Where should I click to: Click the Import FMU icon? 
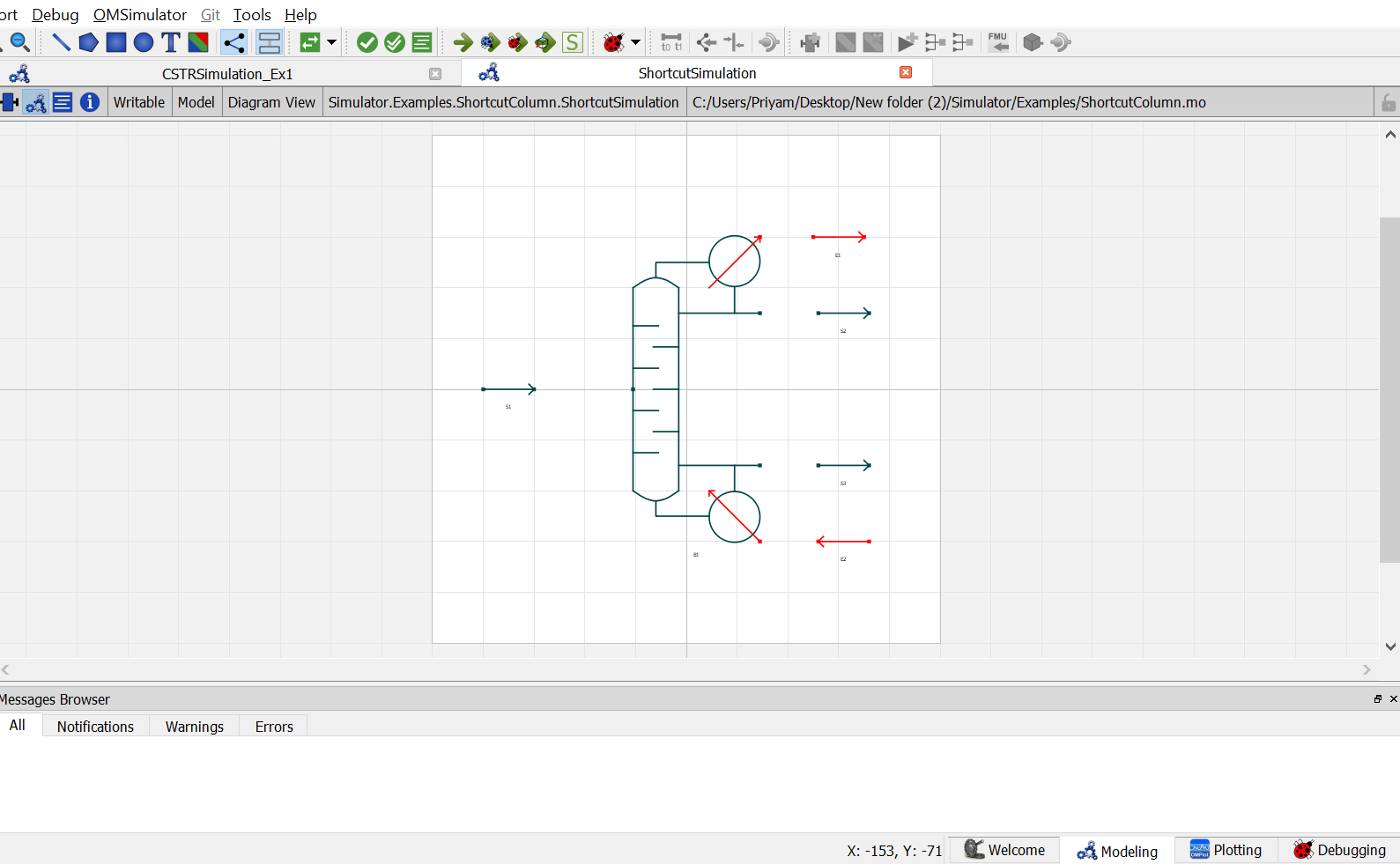(x=998, y=41)
